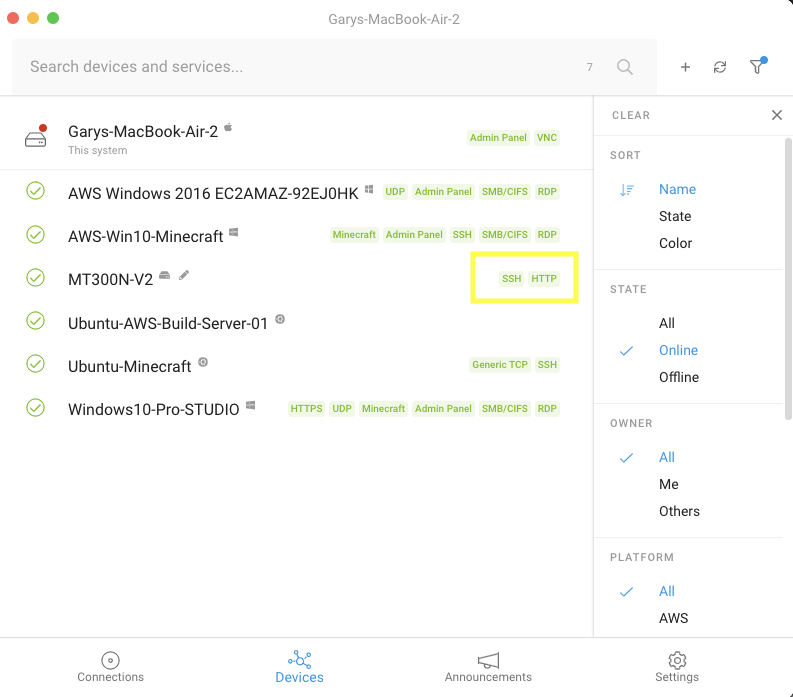Sort devices by Color
Viewport: 793px width, 697px height.
(x=675, y=243)
